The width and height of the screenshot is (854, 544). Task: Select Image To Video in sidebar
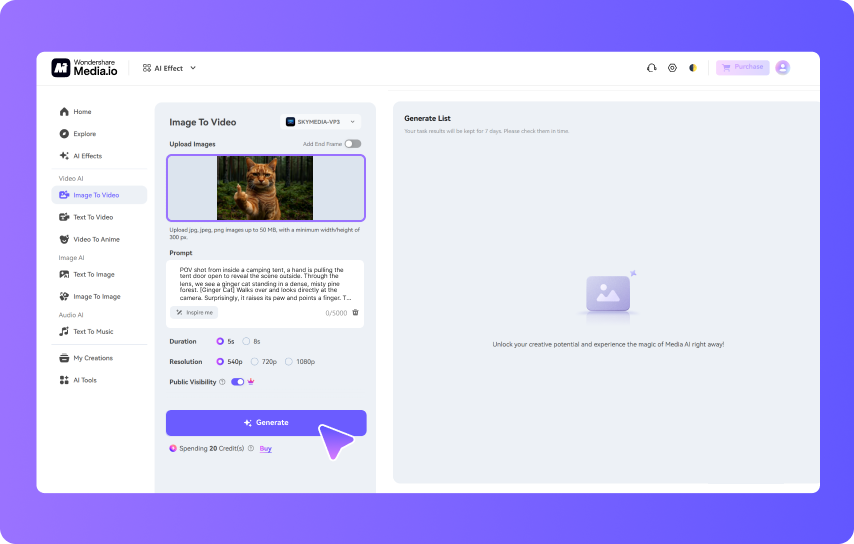coord(99,195)
